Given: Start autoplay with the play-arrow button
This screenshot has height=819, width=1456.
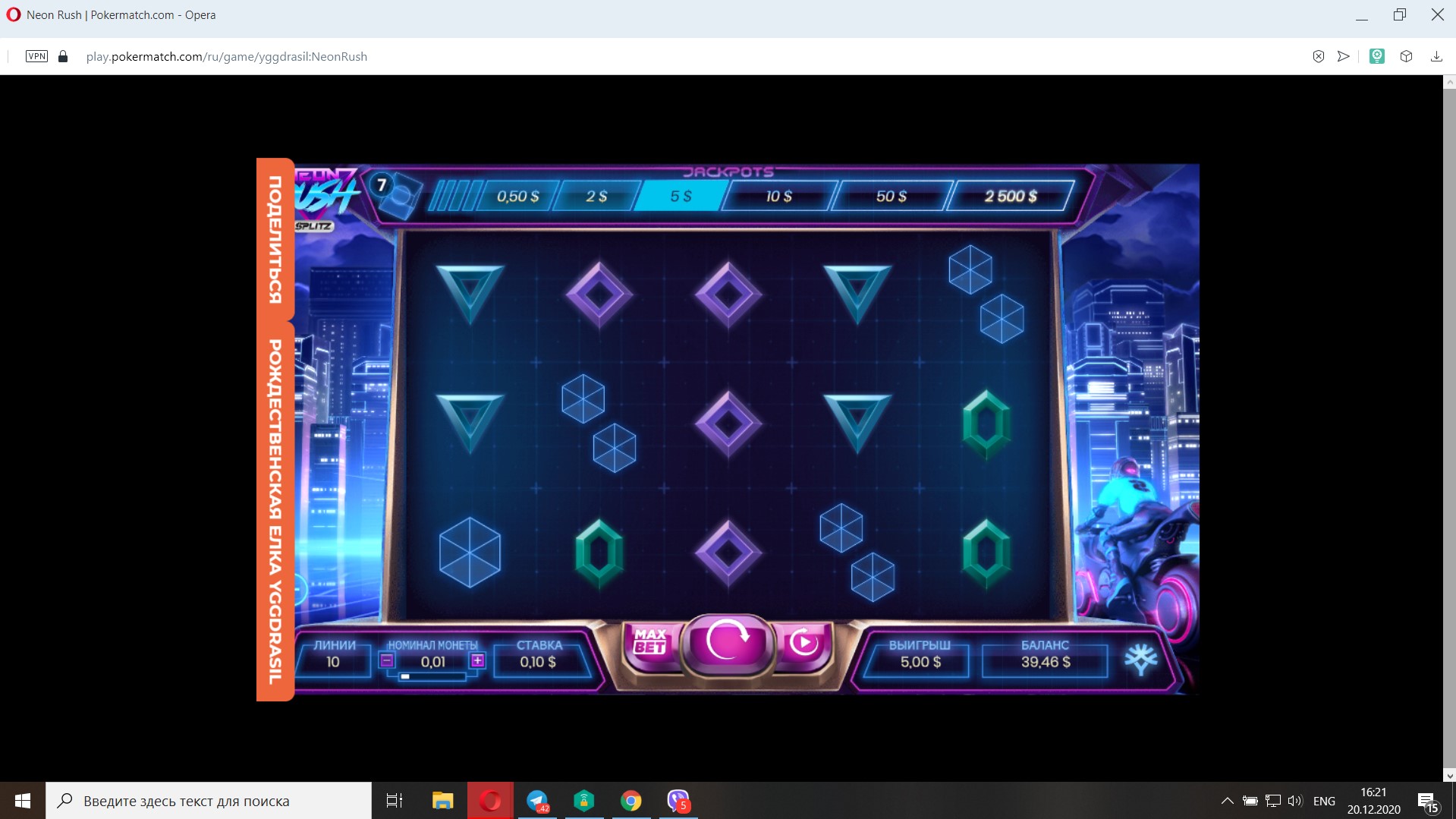Looking at the screenshot, I should pos(804,644).
